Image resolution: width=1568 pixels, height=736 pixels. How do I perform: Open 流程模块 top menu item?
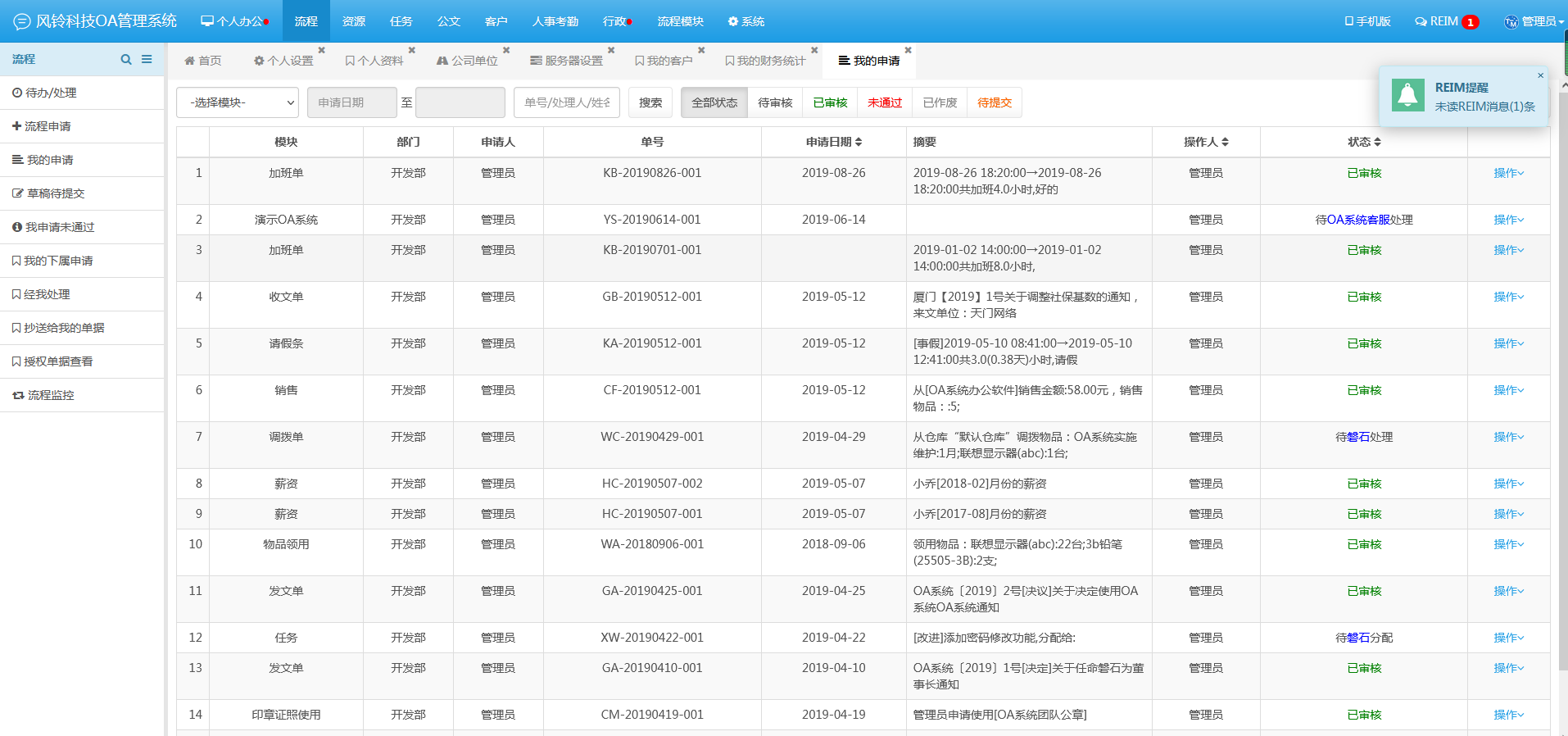click(x=681, y=21)
